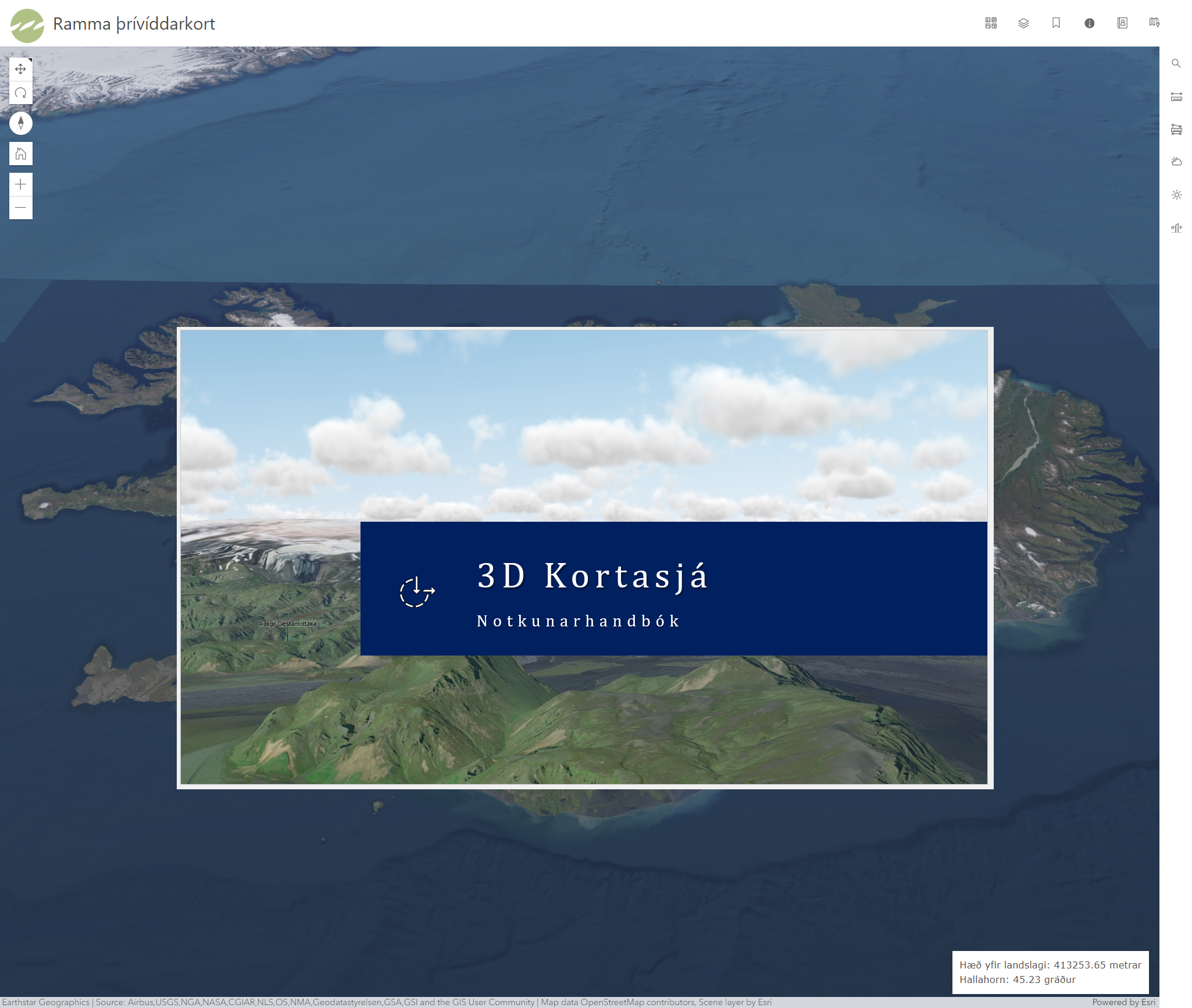The width and height of the screenshot is (1192, 1008).
Task: Zoom out with the minus button
Action: (x=21, y=208)
